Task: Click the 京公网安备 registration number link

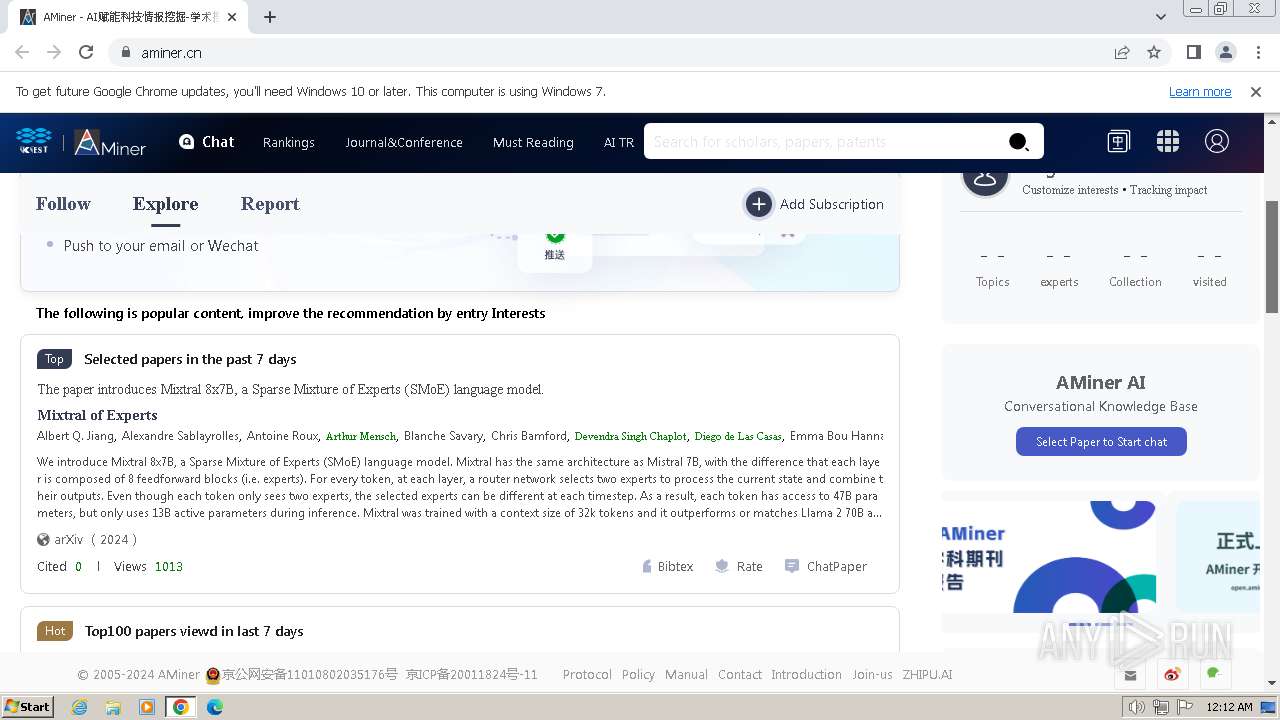Action: (310, 675)
